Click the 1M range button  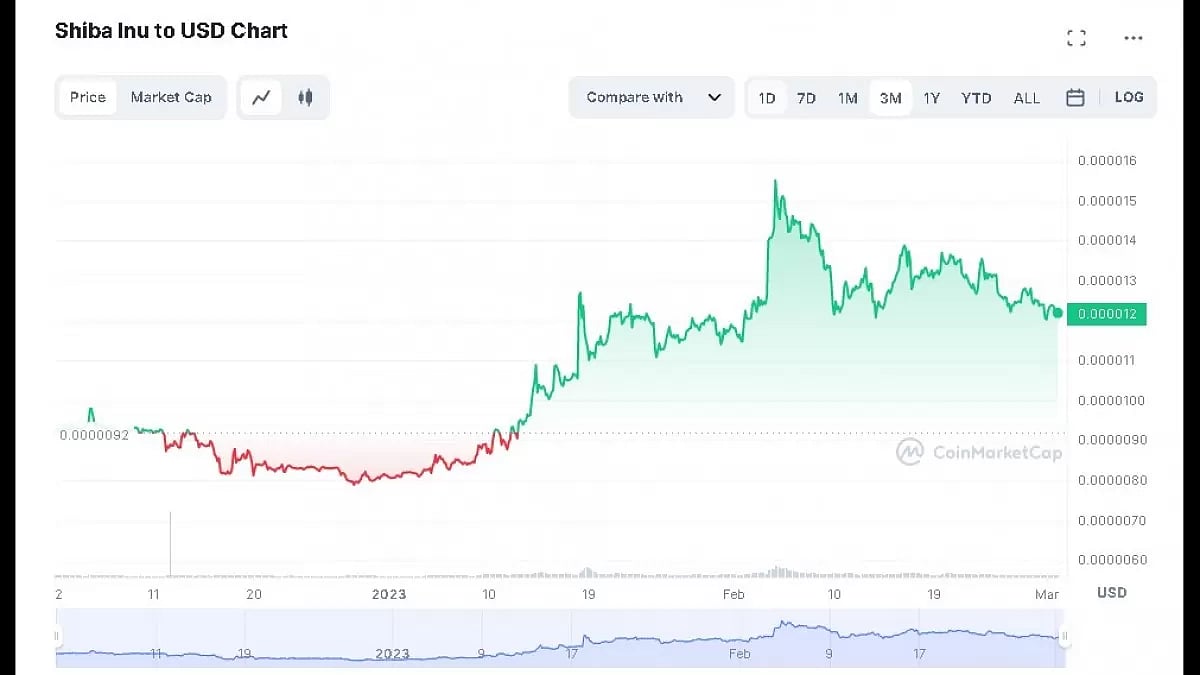tap(848, 97)
